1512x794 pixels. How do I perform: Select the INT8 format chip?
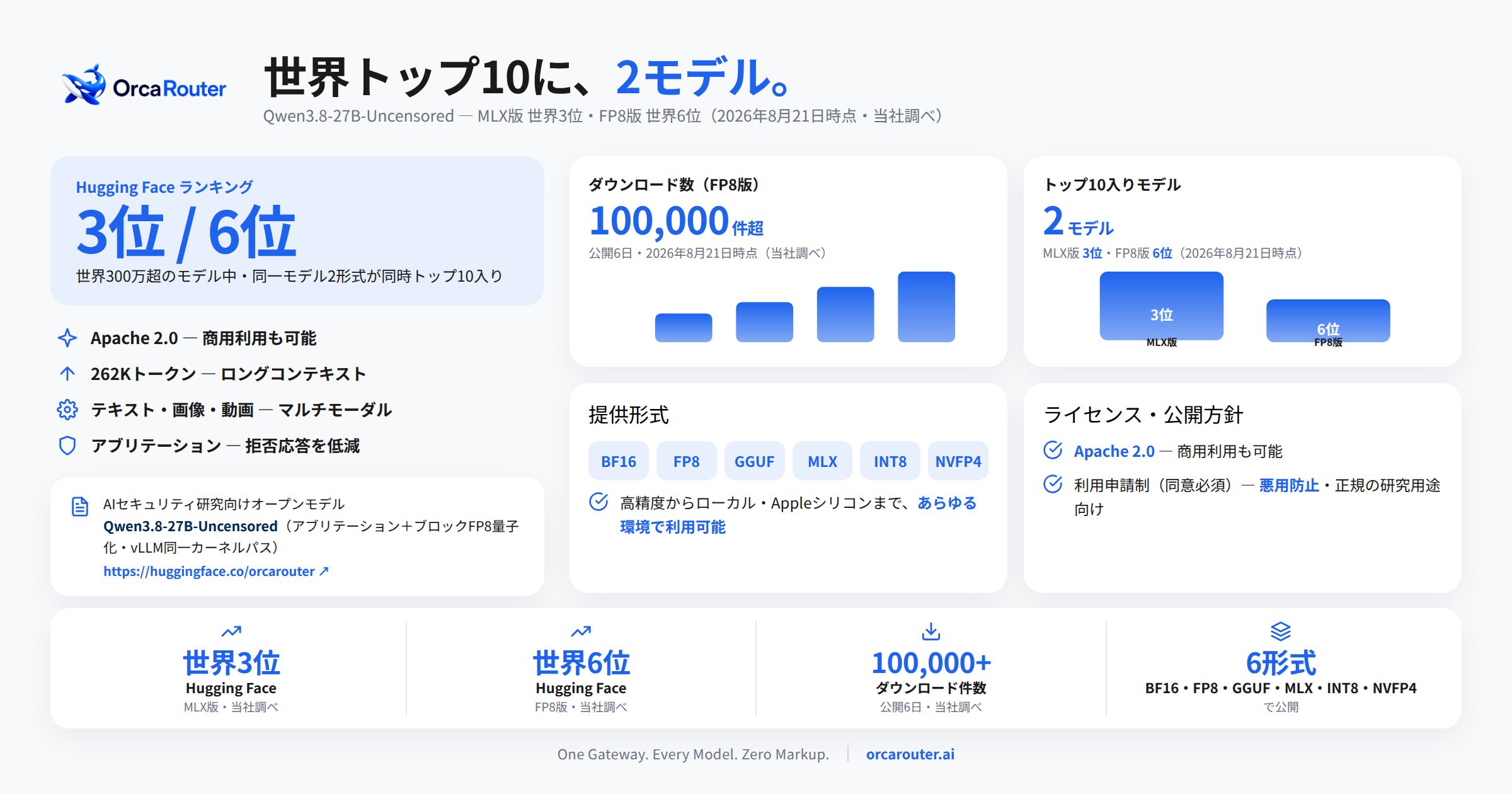point(890,461)
